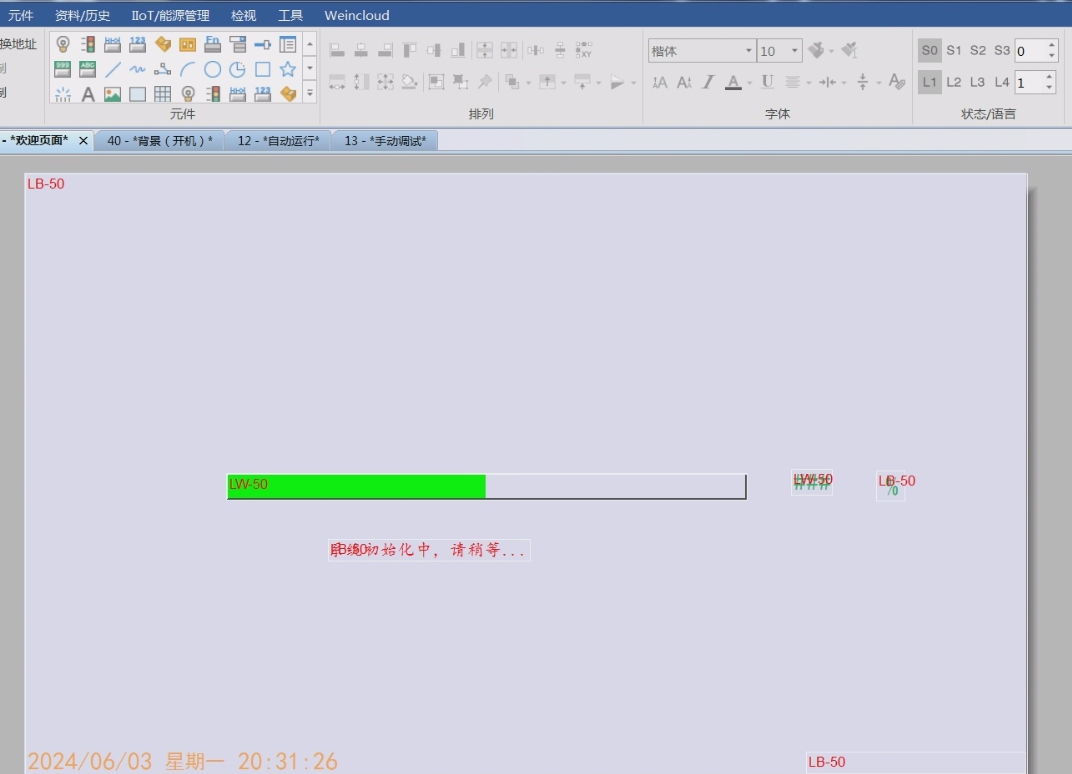Open the 工具 menu
Image resolution: width=1072 pixels, height=774 pixels.
[290, 15]
